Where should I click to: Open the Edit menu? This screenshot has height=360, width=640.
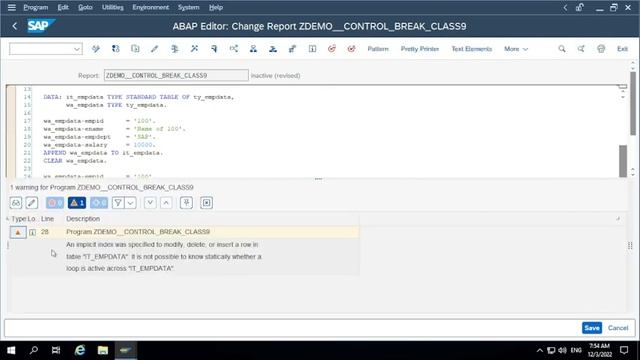pos(63,7)
